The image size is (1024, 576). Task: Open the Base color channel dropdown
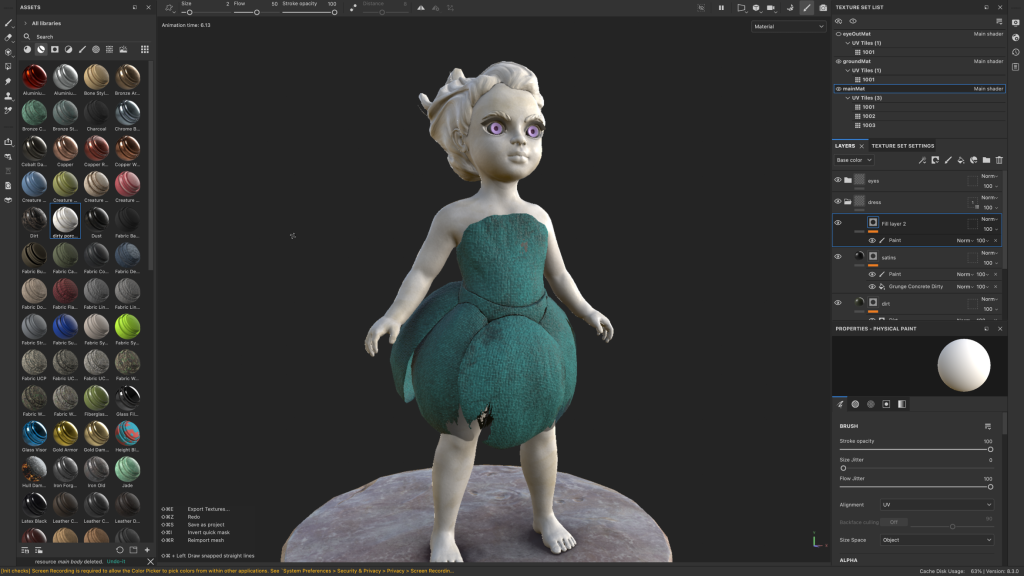coord(854,160)
